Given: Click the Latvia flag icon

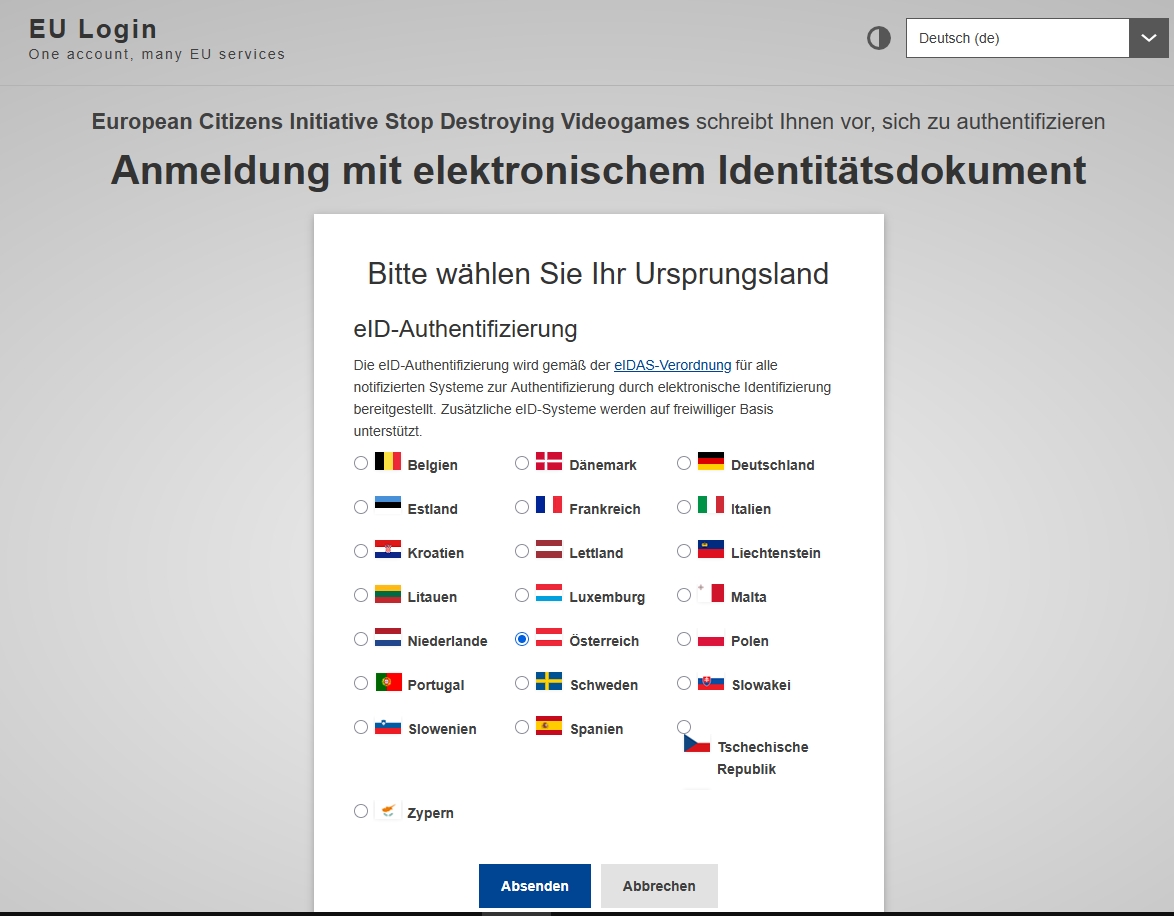Looking at the screenshot, I should pyautogui.click(x=549, y=549).
